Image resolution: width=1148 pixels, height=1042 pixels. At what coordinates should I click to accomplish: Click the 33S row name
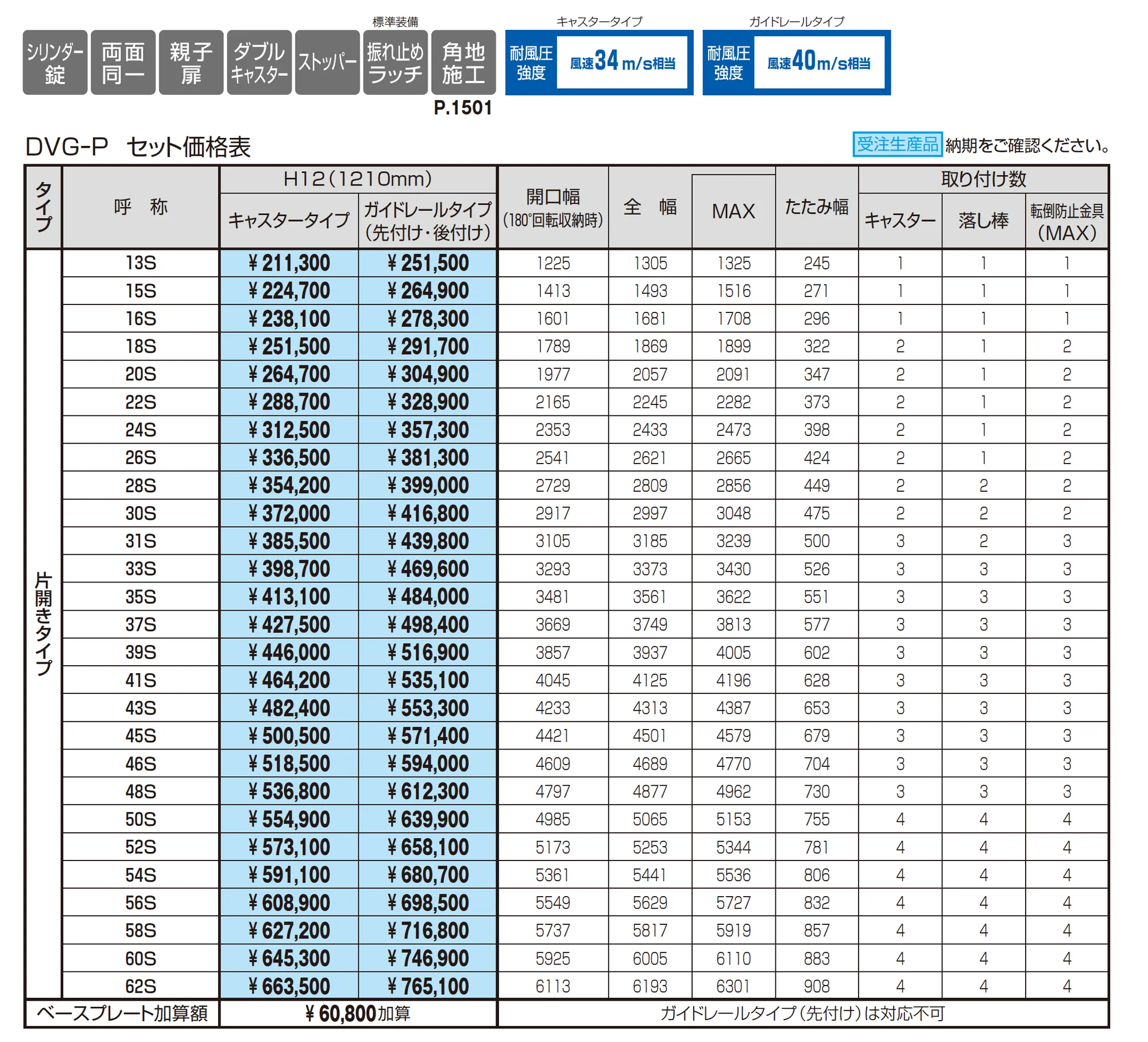click(x=141, y=569)
